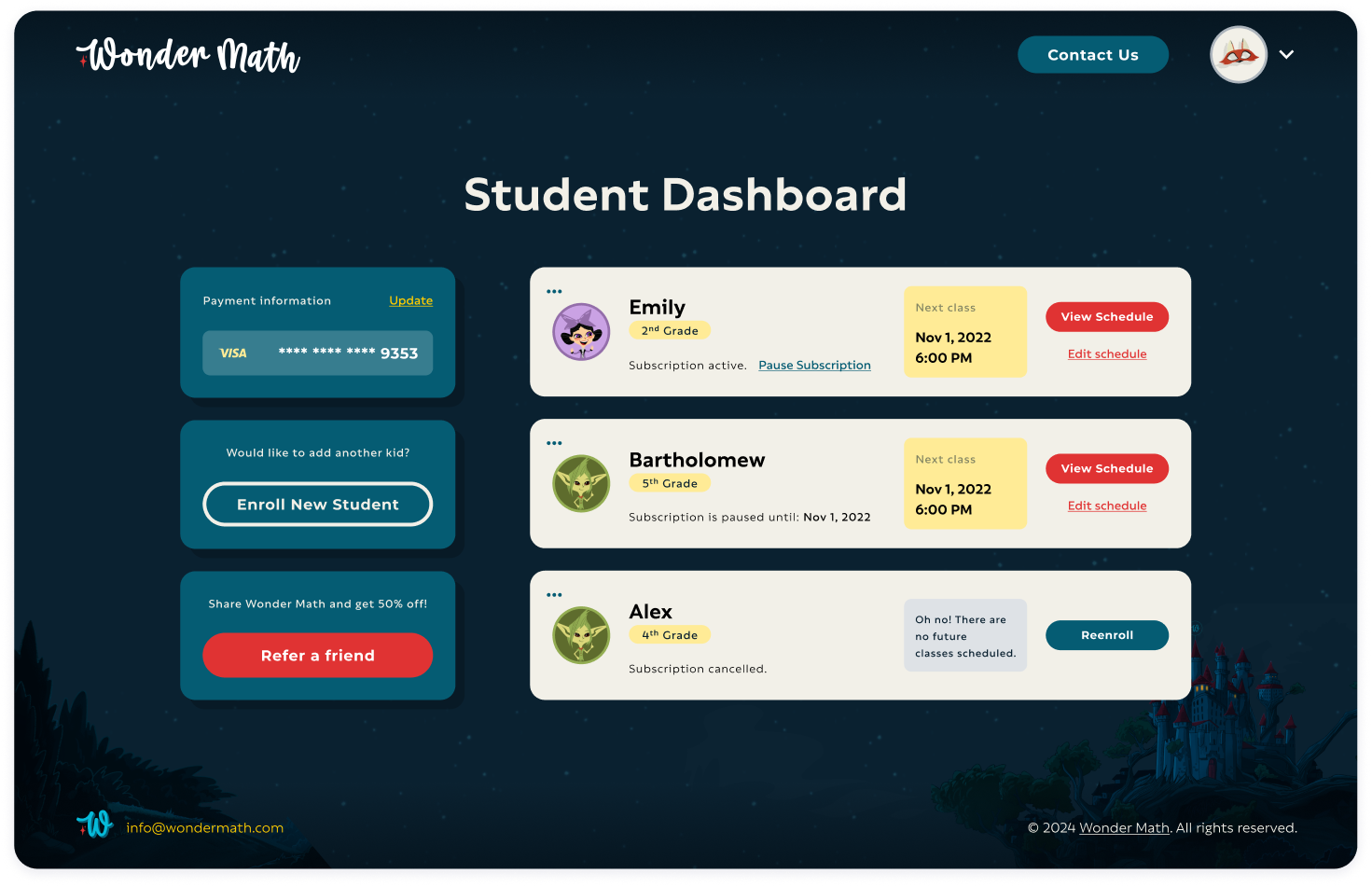1372x887 pixels.
Task: Open Emily's three-dot options menu
Action: (554, 292)
